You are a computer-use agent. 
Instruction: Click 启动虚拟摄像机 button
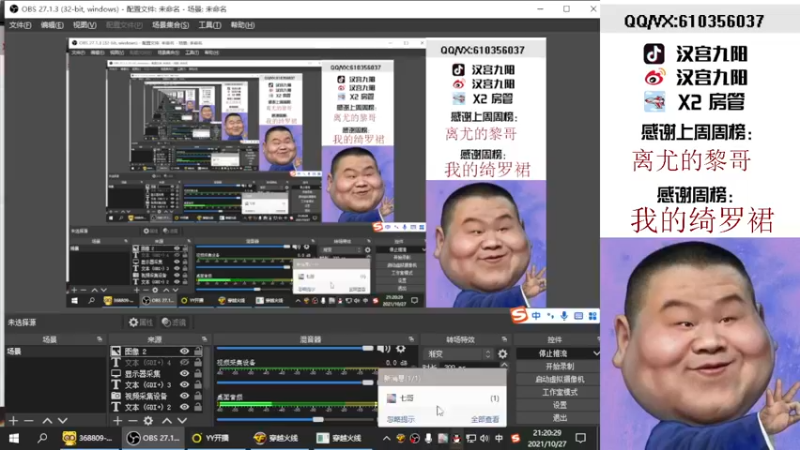click(560, 379)
